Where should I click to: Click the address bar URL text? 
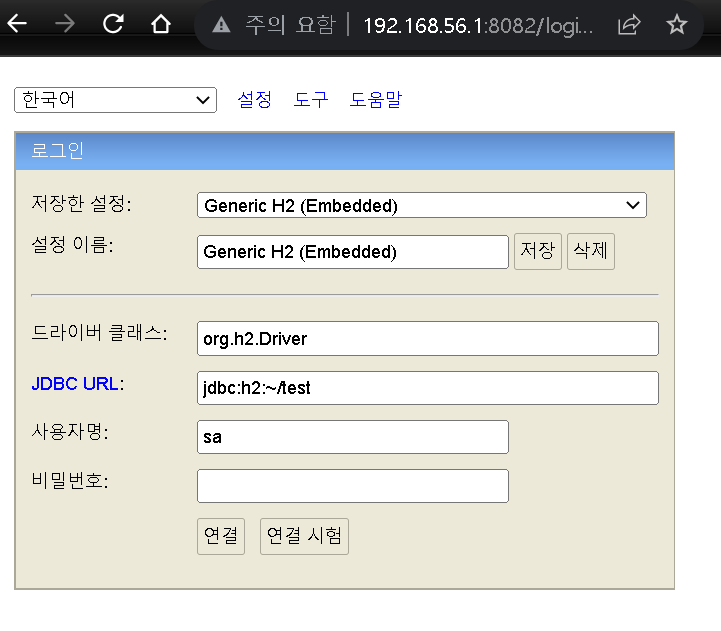478,26
